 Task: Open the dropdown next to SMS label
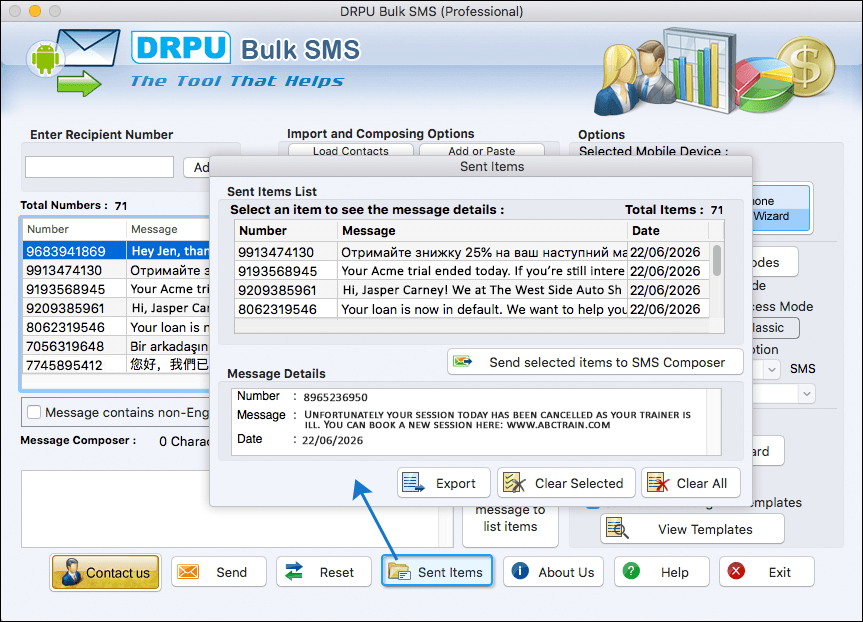coord(772,369)
